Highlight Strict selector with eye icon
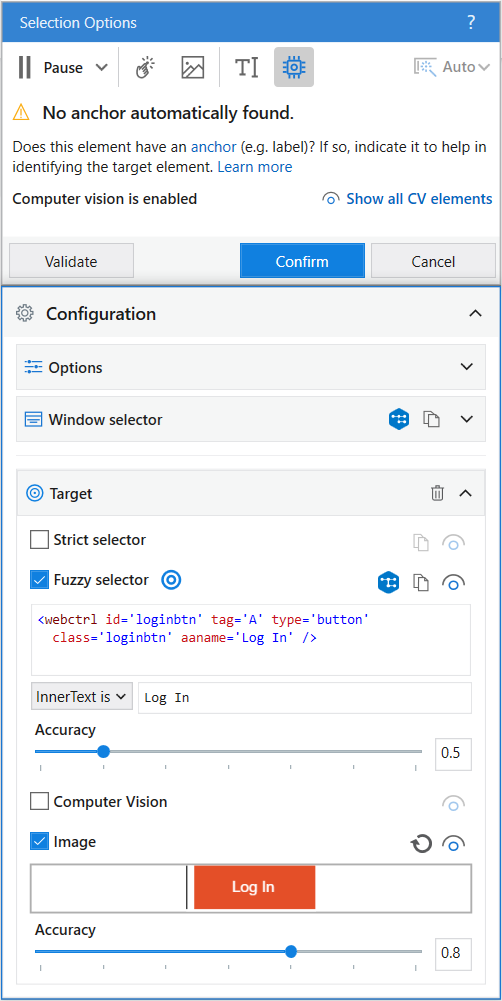The width and height of the screenshot is (502, 1001). click(453, 543)
